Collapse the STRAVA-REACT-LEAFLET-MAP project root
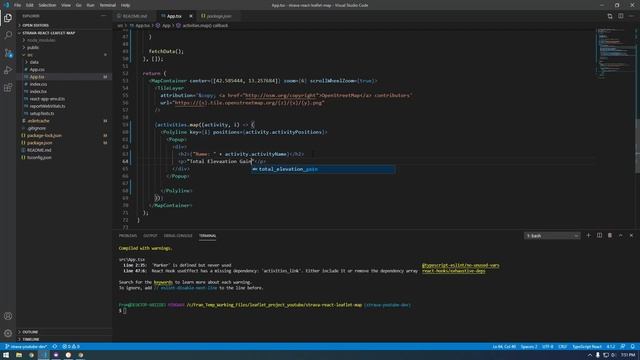The image size is (640, 360). pyautogui.click(x=49, y=33)
